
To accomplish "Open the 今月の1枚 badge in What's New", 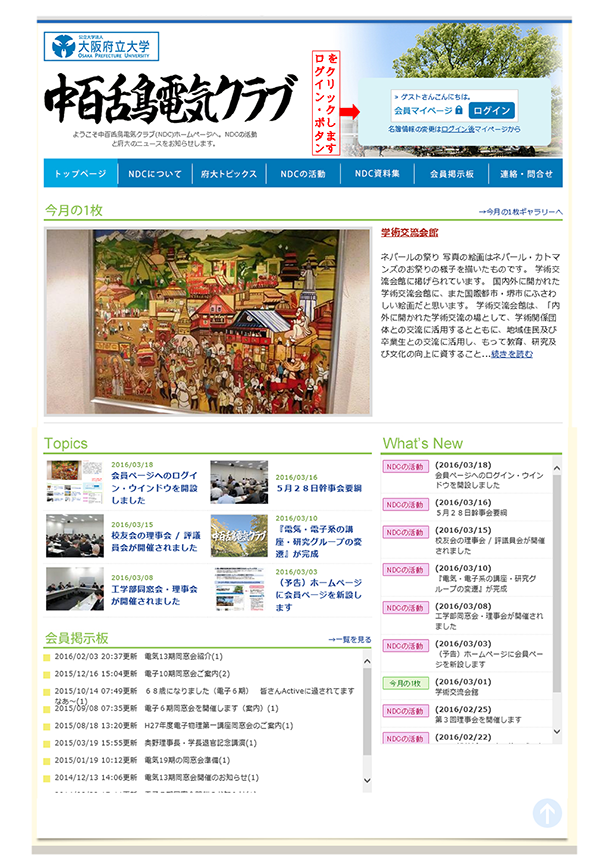I will coord(405,683).
